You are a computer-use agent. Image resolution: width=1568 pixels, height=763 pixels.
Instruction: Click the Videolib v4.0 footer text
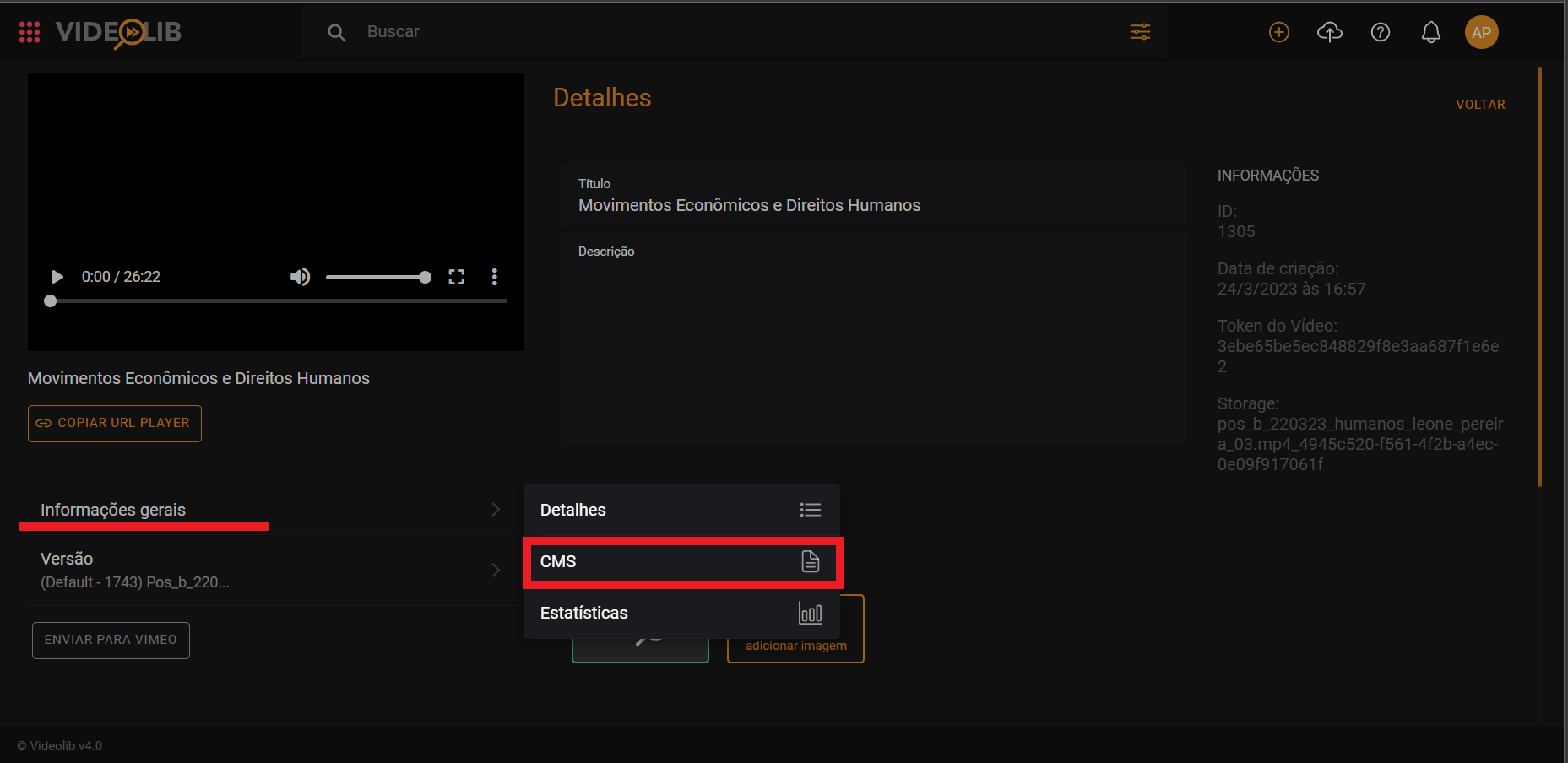coord(60,746)
